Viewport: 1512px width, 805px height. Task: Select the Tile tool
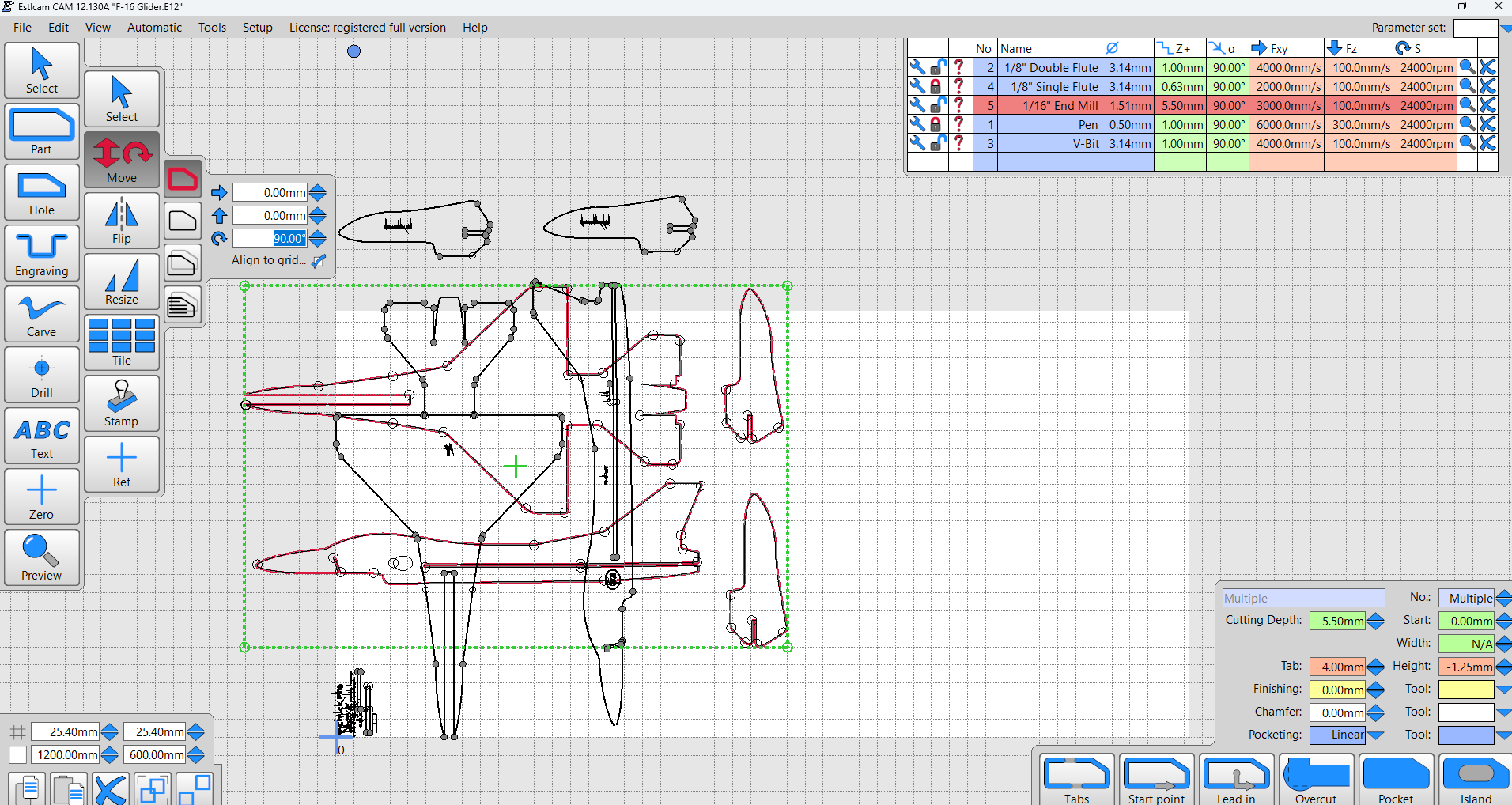point(122,342)
